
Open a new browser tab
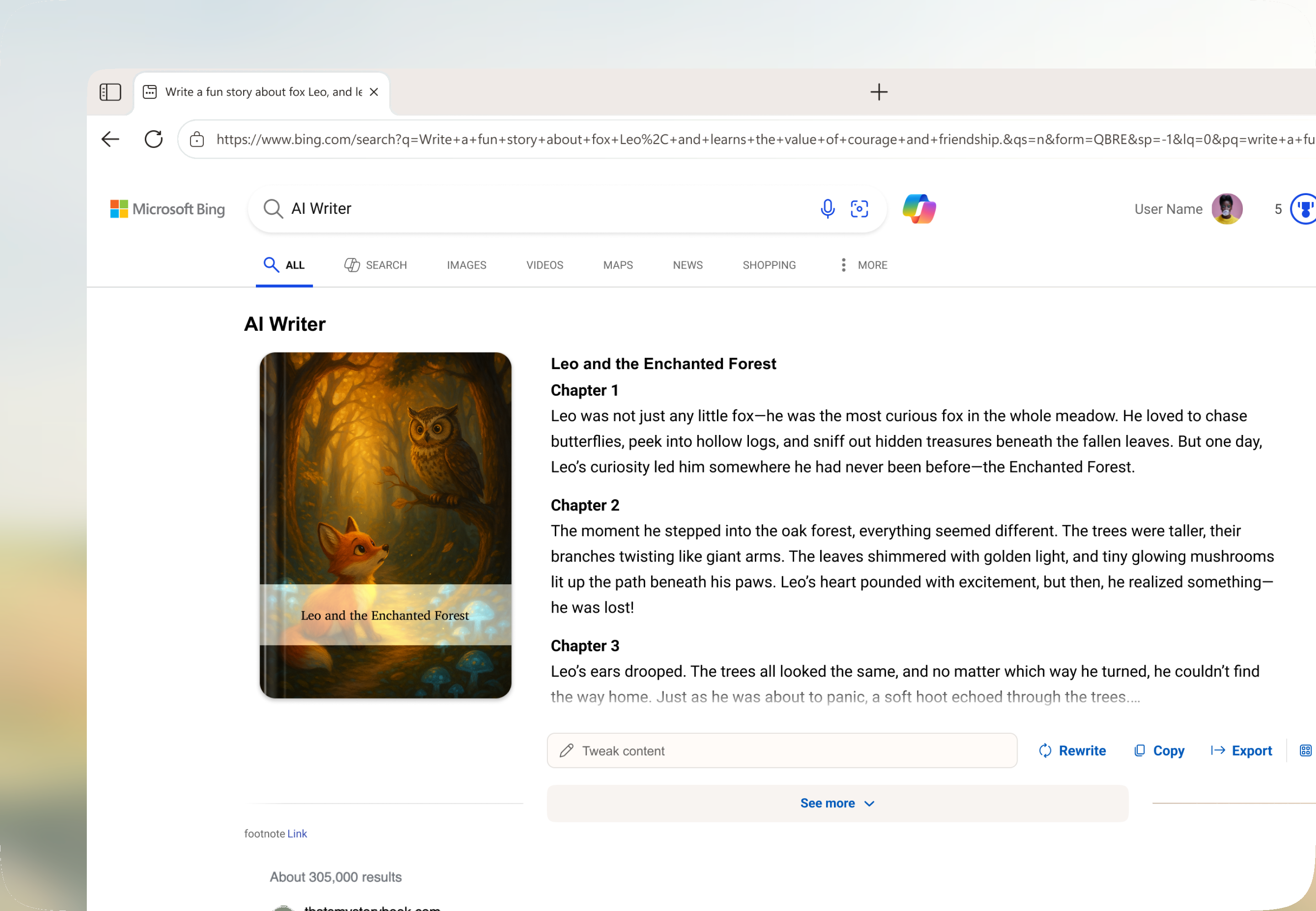click(x=879, y=92)
